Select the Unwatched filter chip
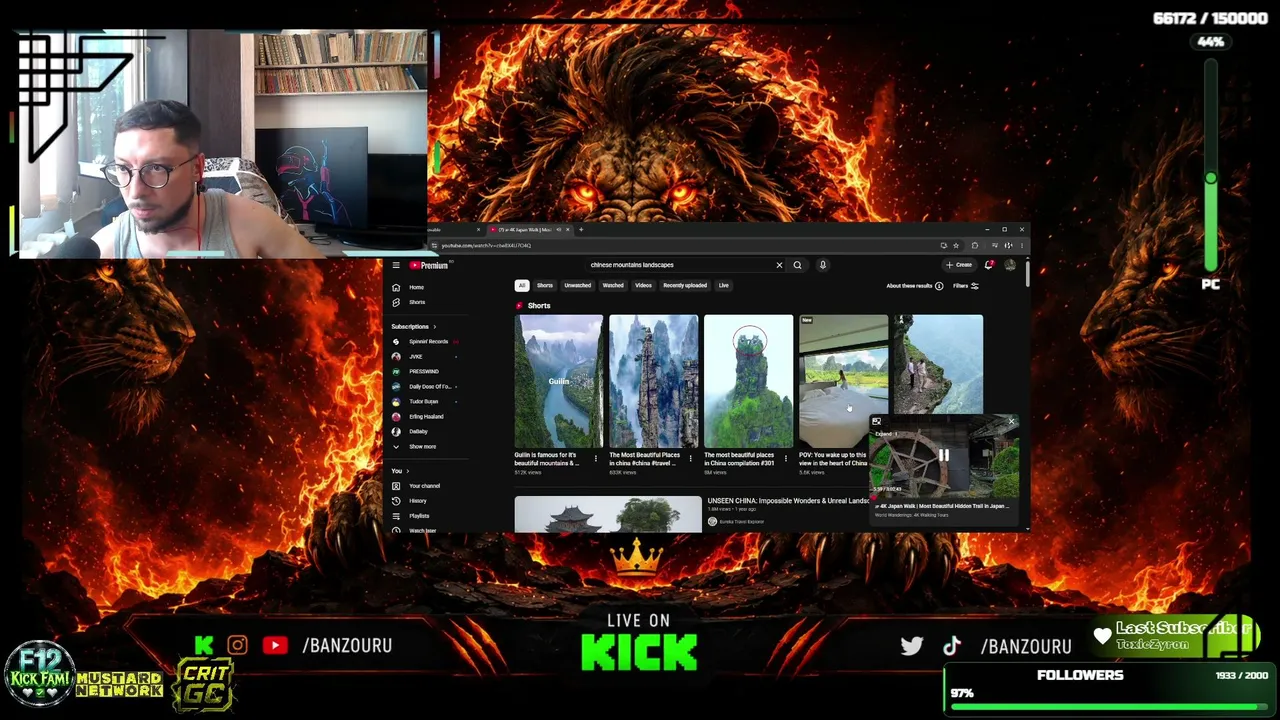The height and width of the screenshot is (720, 1280). tap(578, 286)
